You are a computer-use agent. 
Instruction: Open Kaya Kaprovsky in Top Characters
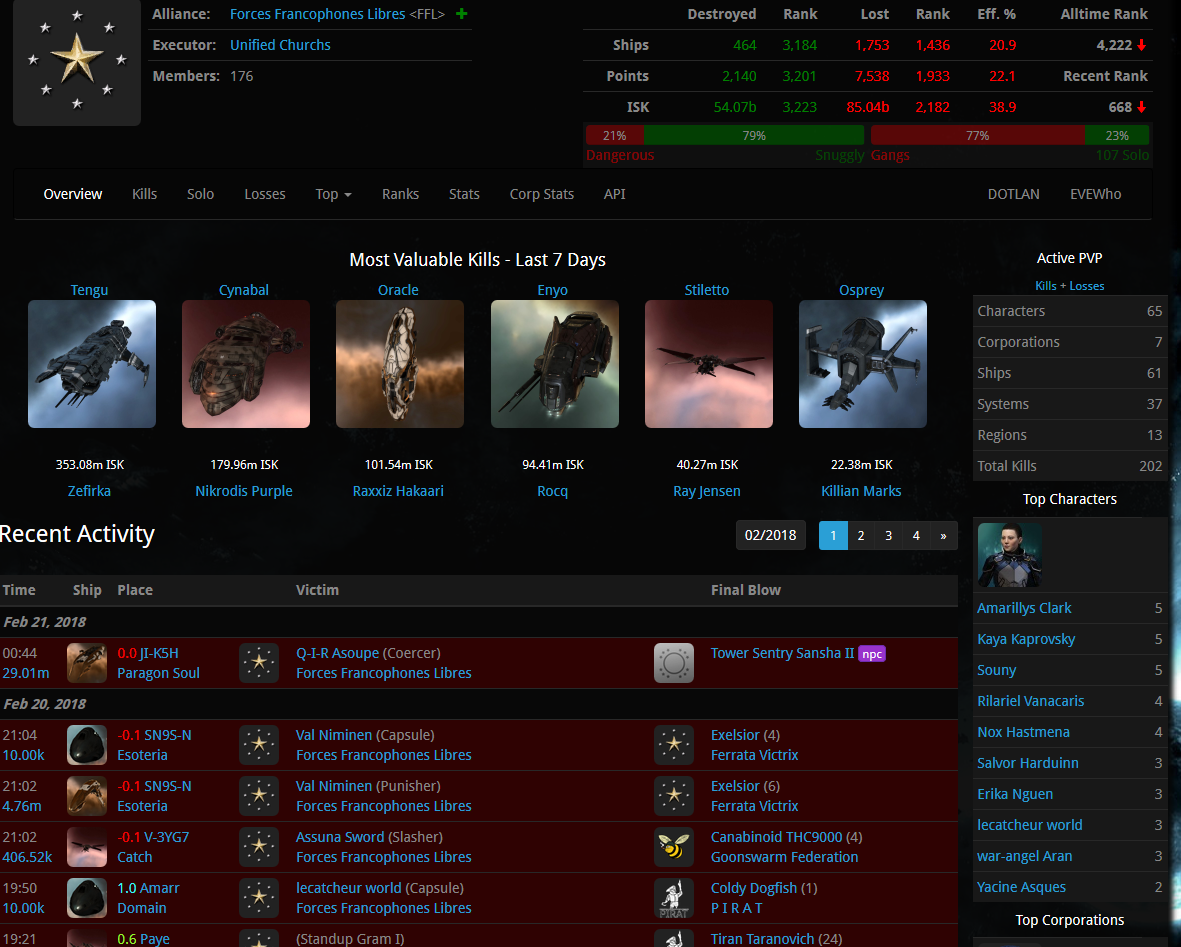[1026, 639]
